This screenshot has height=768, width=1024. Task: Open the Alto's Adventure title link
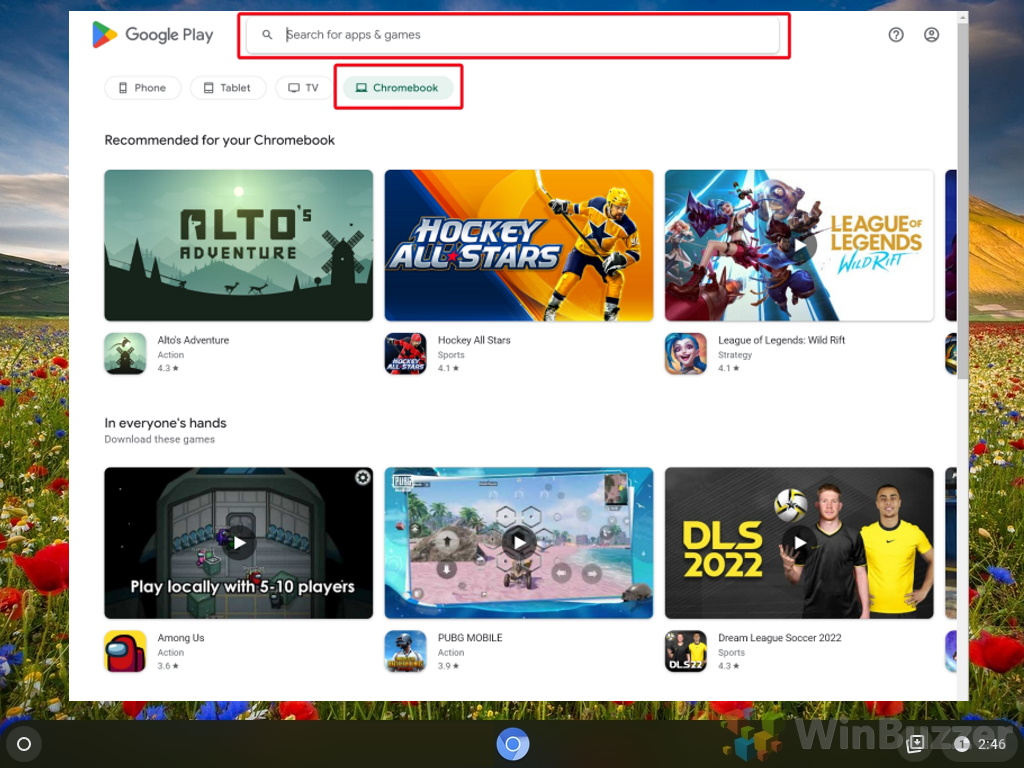(x=193, y=340)
